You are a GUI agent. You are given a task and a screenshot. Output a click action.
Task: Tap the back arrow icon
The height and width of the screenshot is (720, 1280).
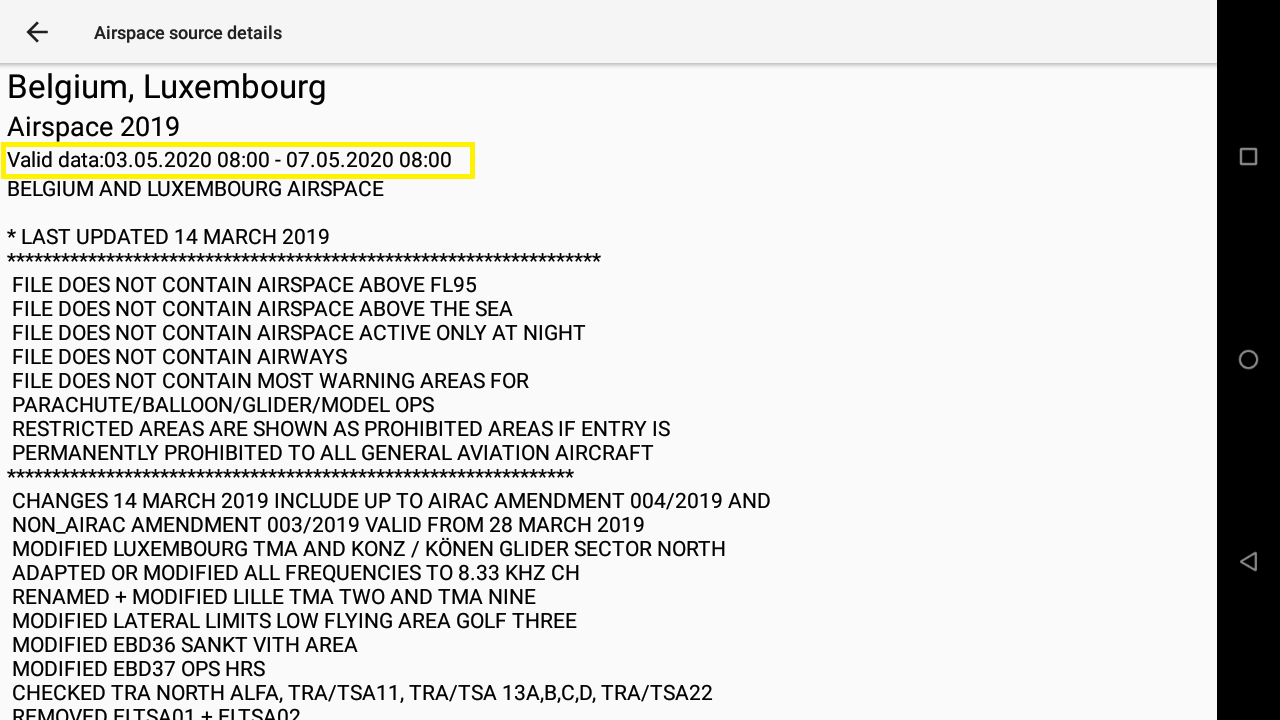(37, 32)
